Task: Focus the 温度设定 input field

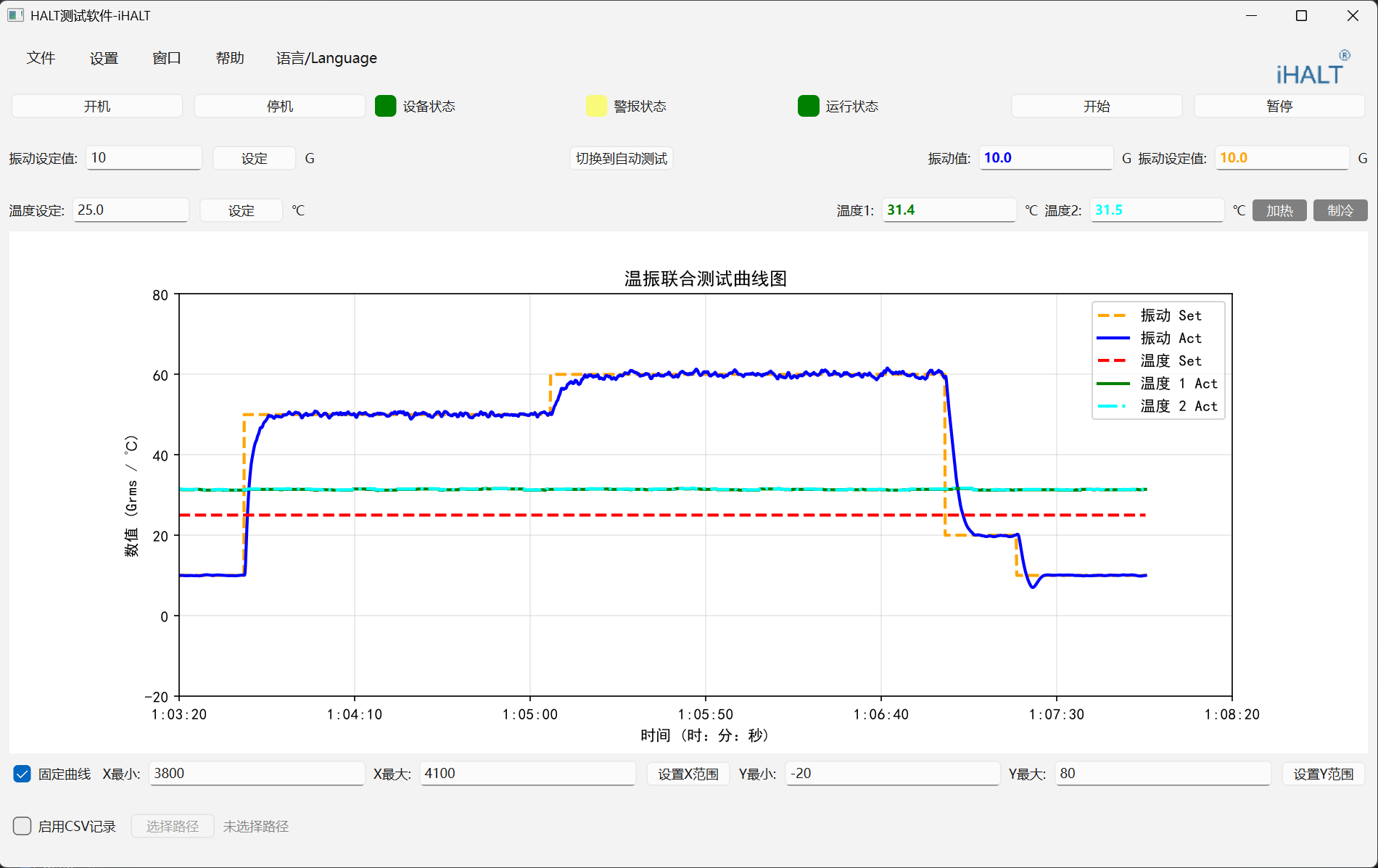Action: [131, 210]
